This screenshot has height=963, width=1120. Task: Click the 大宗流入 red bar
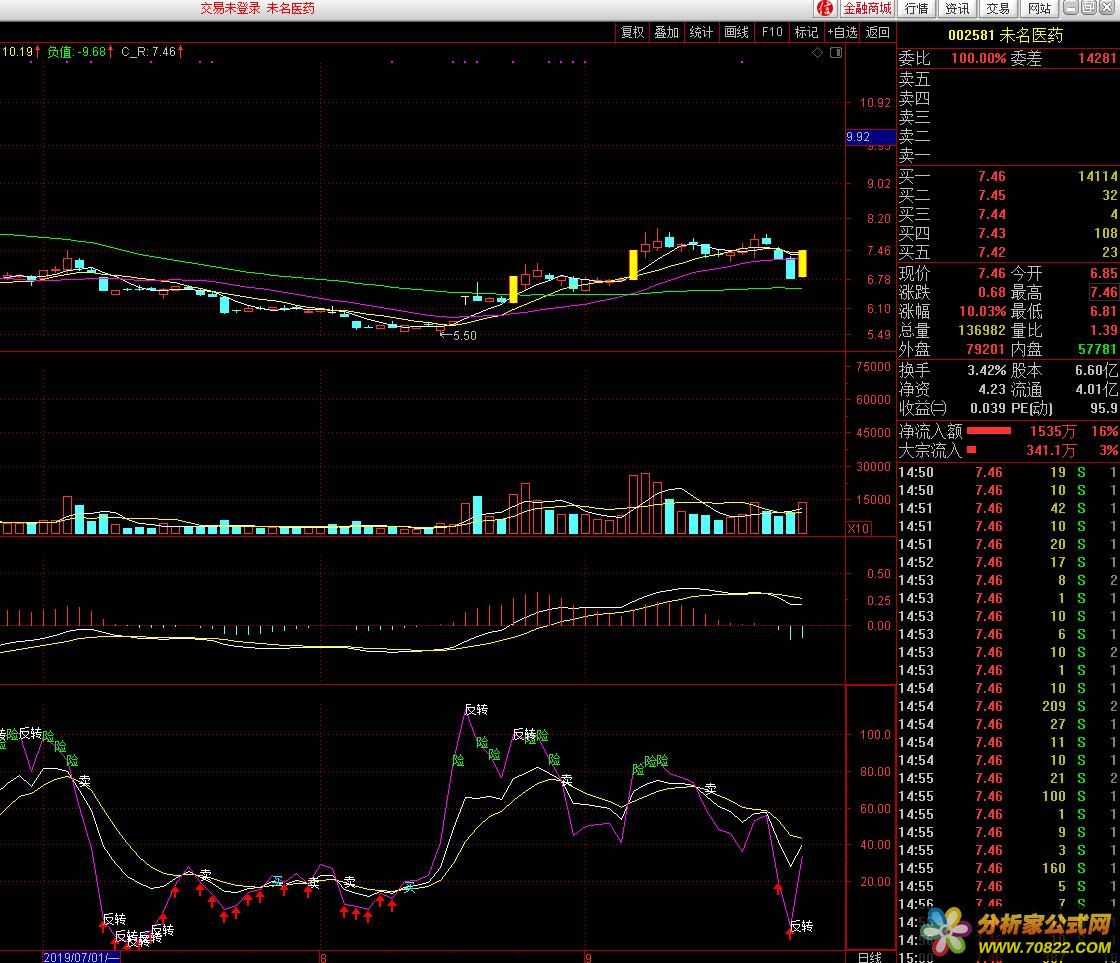pyautogui.click(x=971, y=450)
